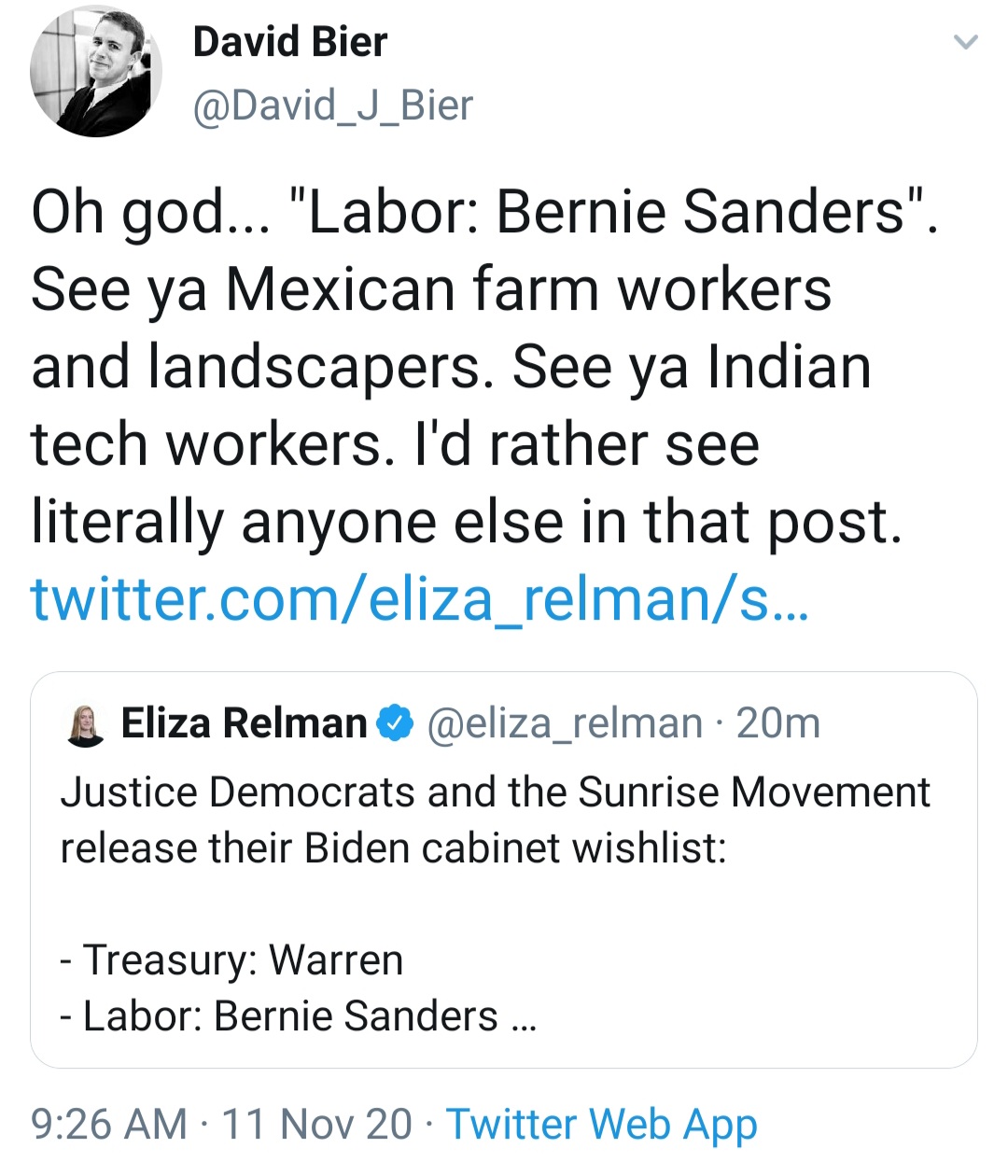Click 'literally anyone else in that post' line
This screenshot has width=1008, height=1176.
(467, 521)
